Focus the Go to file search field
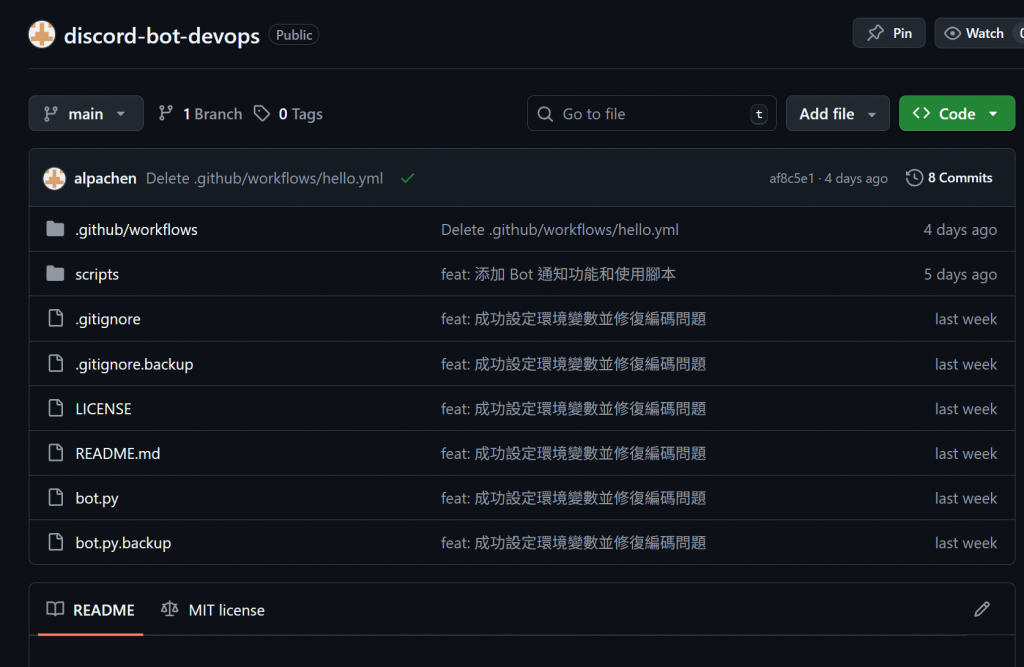 (651, 114)
